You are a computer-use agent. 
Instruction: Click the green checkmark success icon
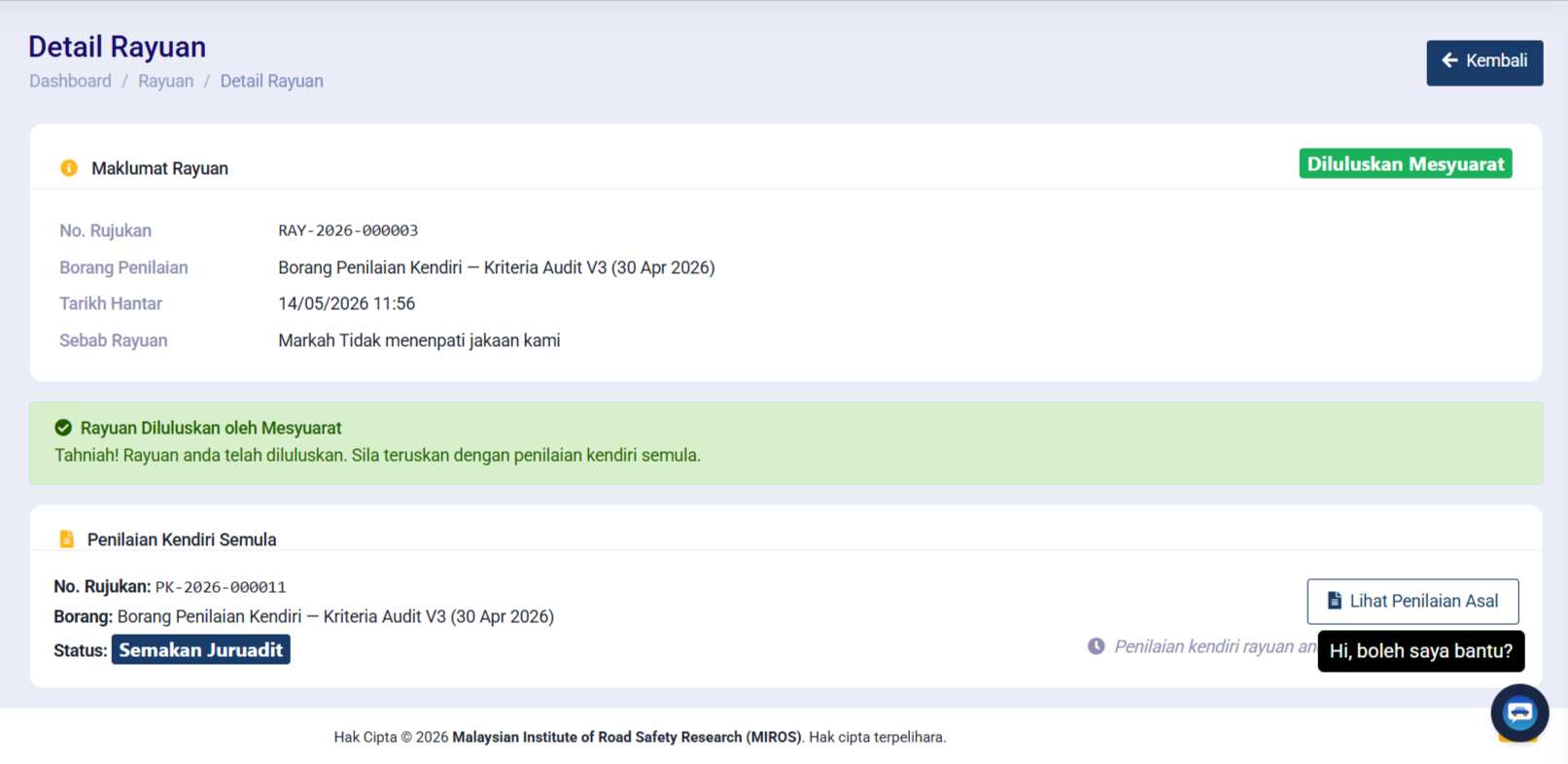click(x=63, y=428)
